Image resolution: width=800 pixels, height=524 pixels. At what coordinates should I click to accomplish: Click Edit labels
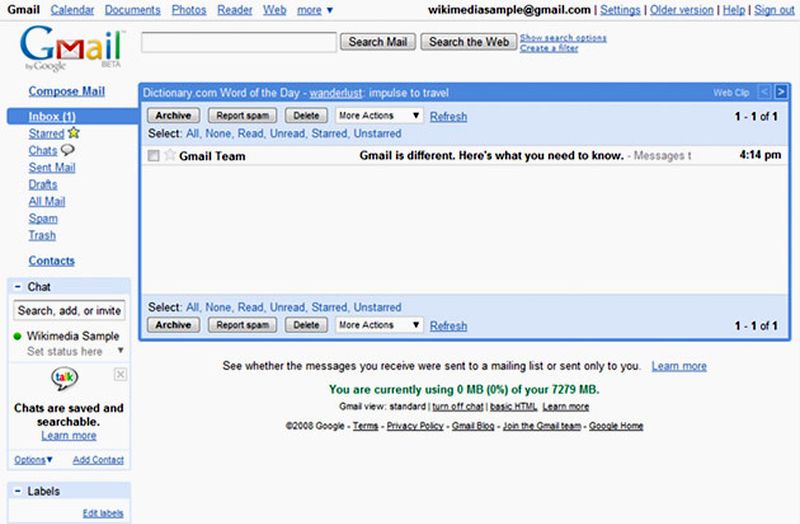(103, 513)
